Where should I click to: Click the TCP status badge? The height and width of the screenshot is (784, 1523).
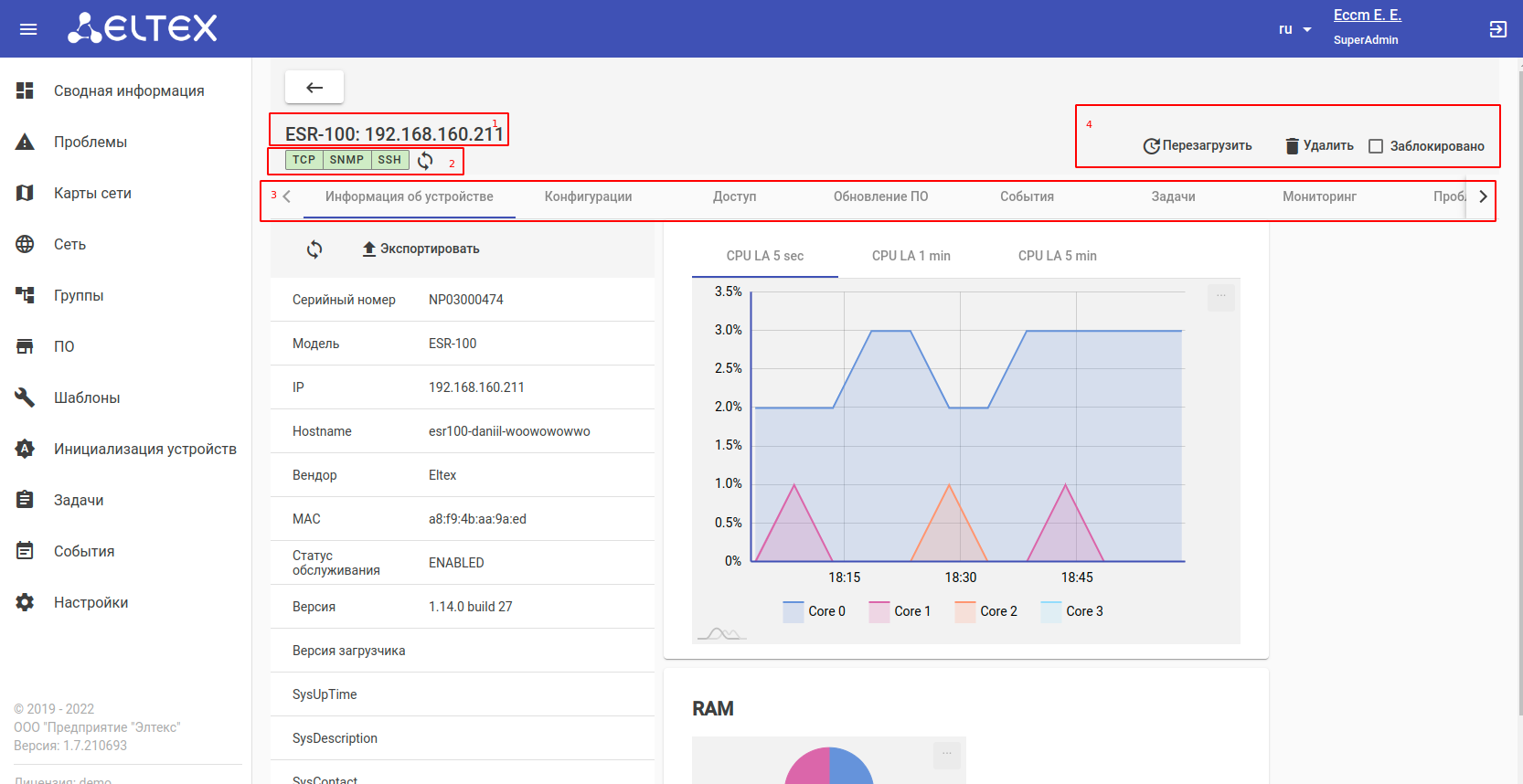(304, 160)
